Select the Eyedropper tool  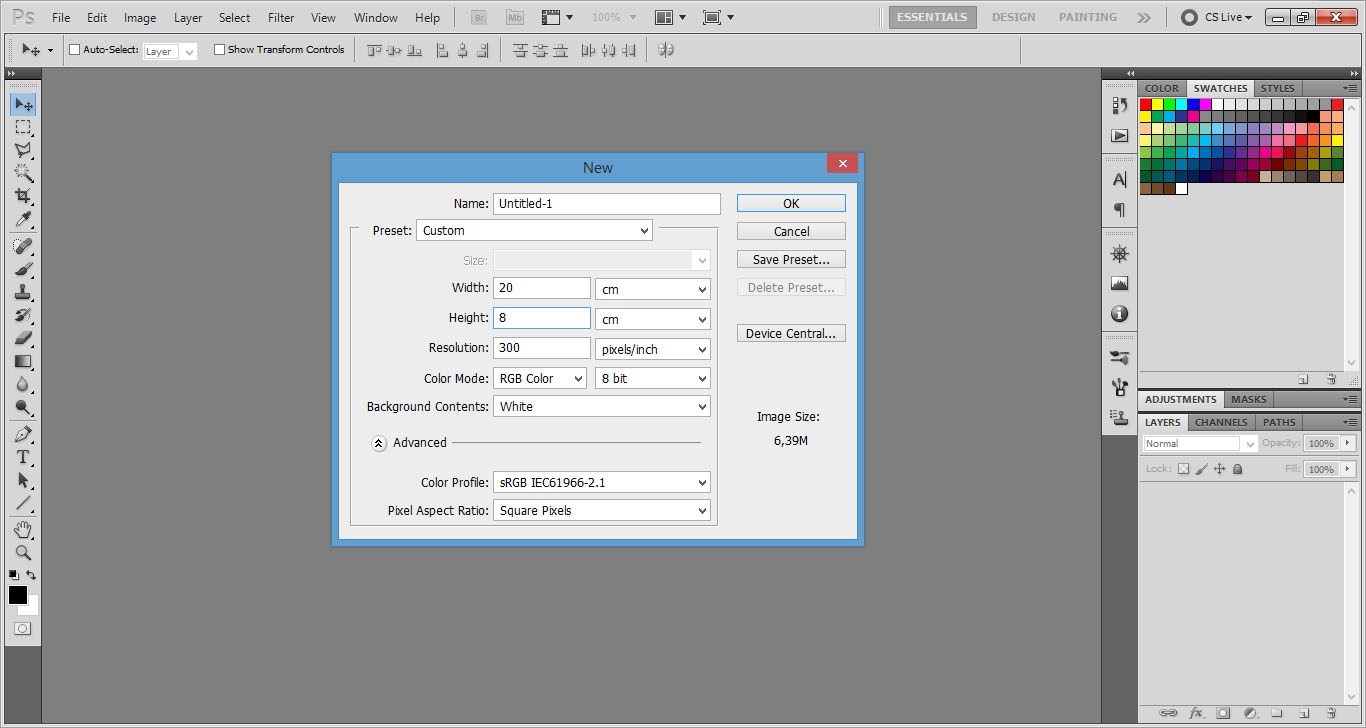point(22,220)
